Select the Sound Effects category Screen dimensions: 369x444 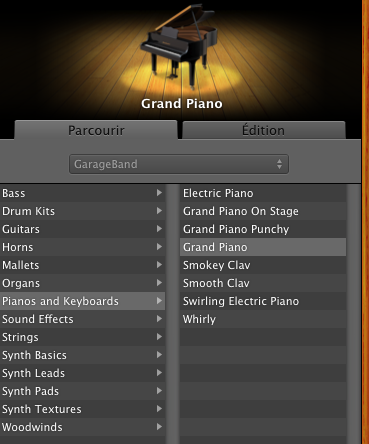[x=82, y=319]
